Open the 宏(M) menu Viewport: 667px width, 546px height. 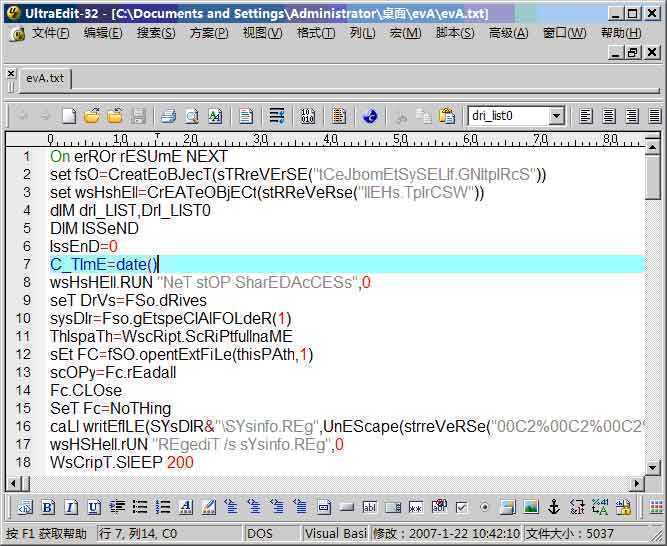click(405, 33)
